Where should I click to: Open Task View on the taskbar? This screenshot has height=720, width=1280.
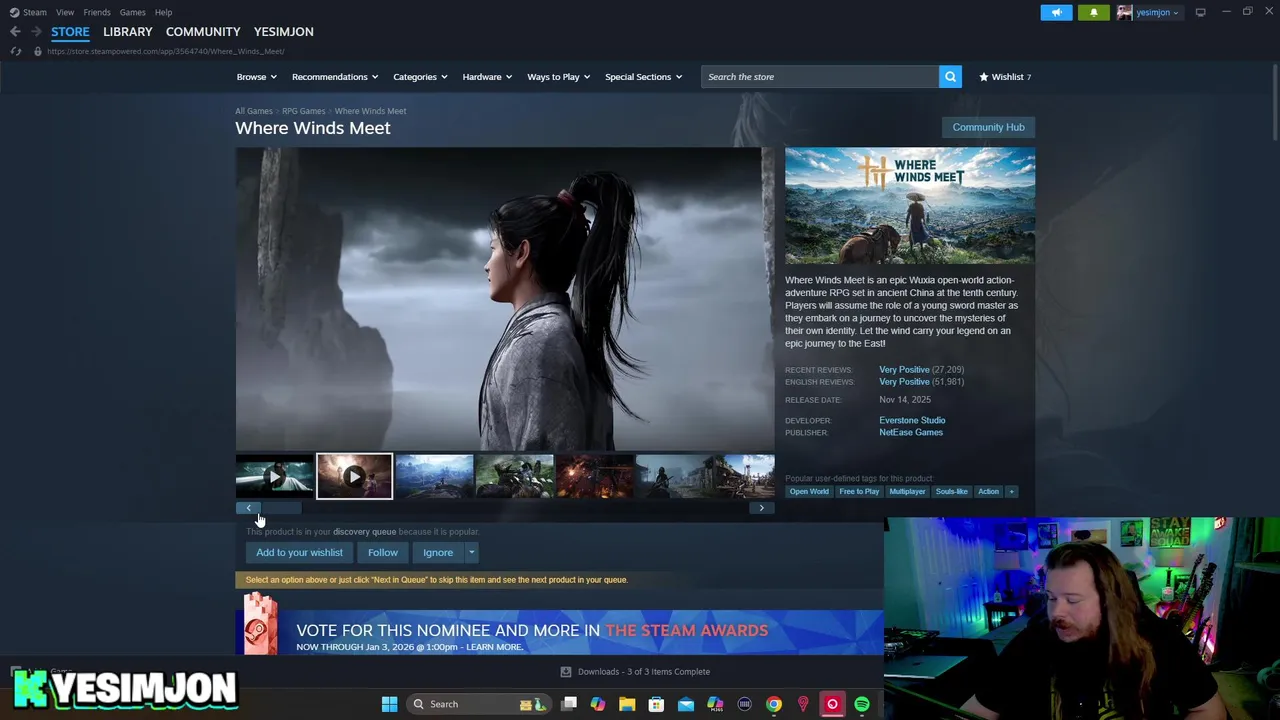pyautogui.click(x=569, y=704)
